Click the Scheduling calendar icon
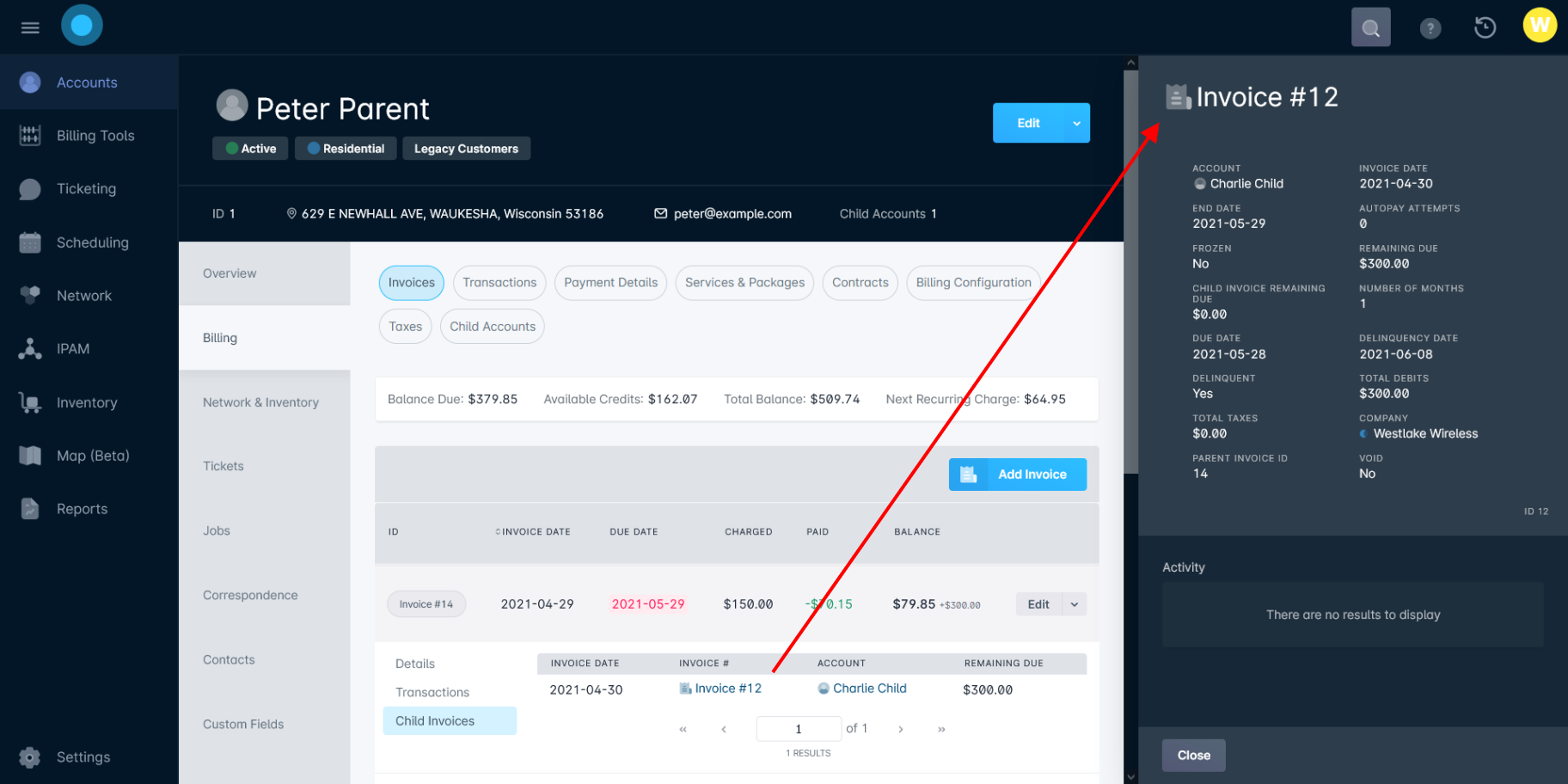 [x=30, y=242]
